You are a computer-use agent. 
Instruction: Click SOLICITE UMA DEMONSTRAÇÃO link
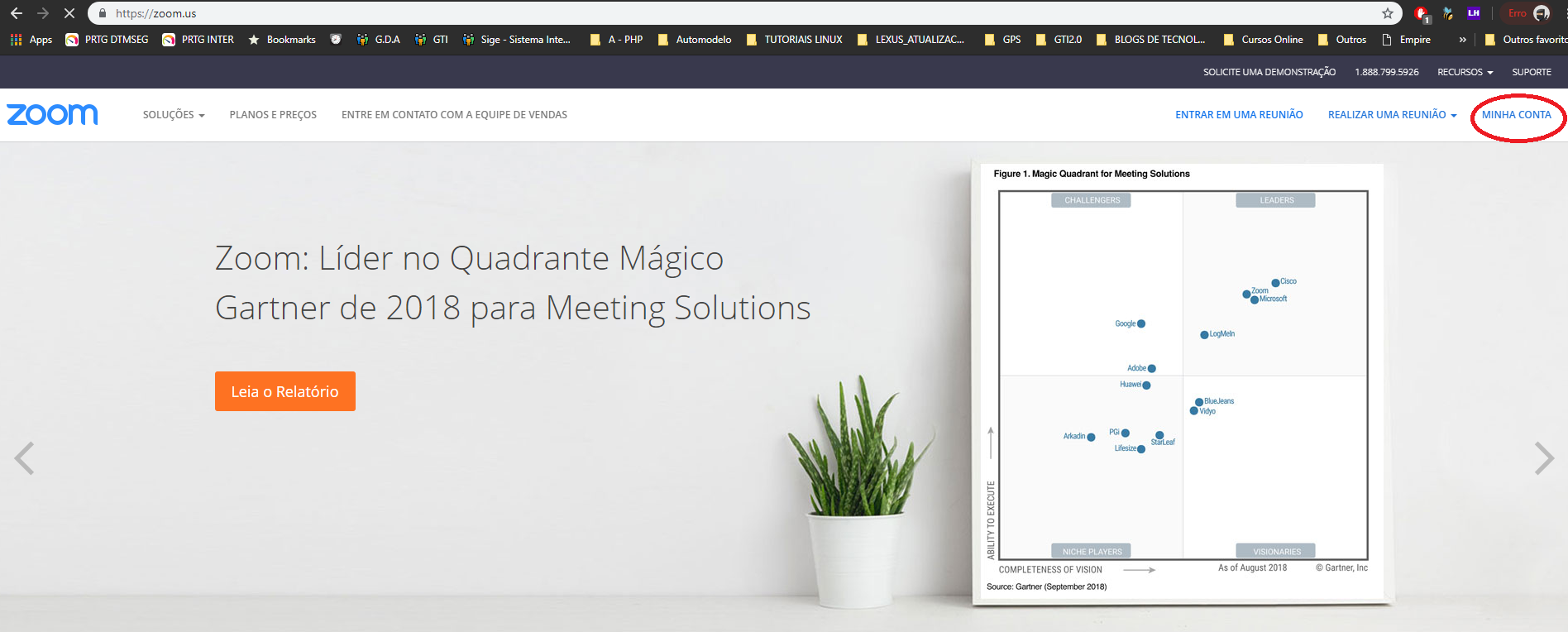coord(1269,72)
